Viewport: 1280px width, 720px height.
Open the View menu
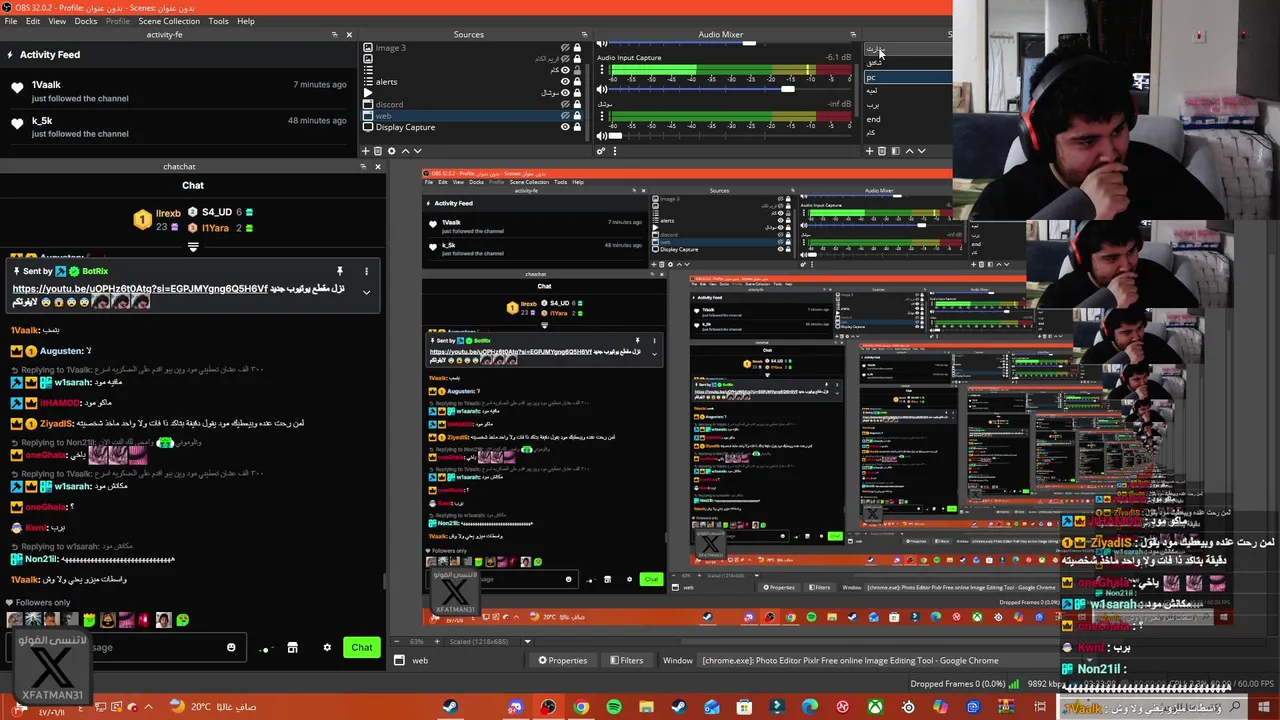[57, 21]
